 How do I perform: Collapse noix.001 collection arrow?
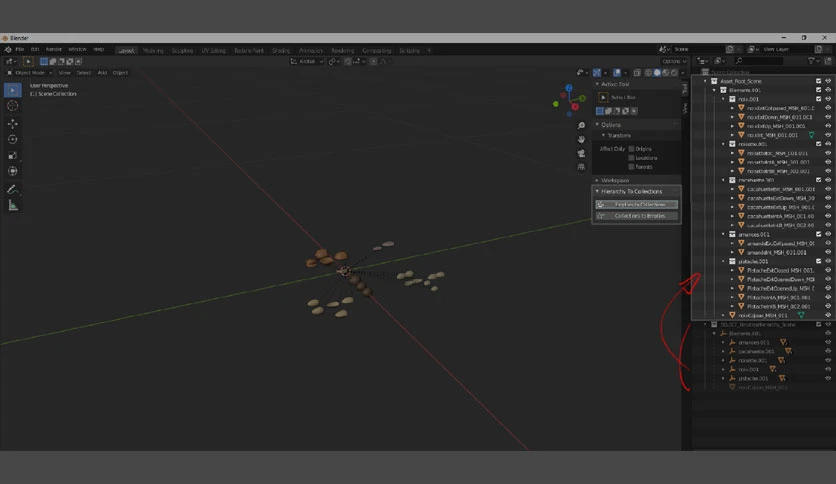[724, 99]
